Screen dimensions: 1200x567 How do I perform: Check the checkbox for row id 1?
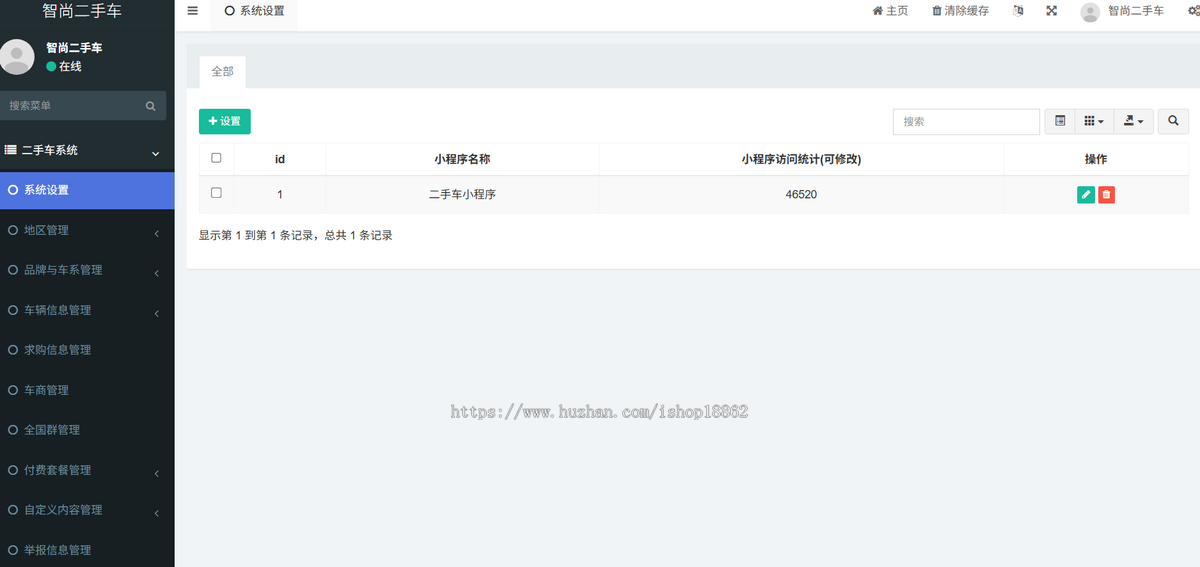216,193
